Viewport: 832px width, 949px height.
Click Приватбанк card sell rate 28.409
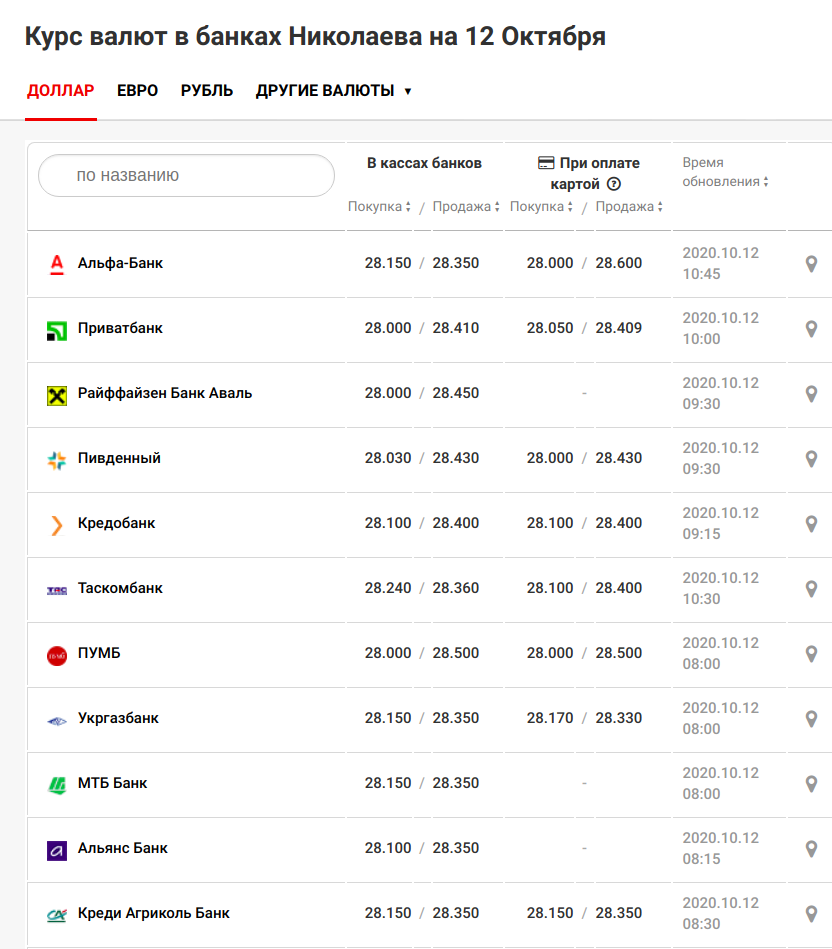pyautogui.click(x=618, y=328)
